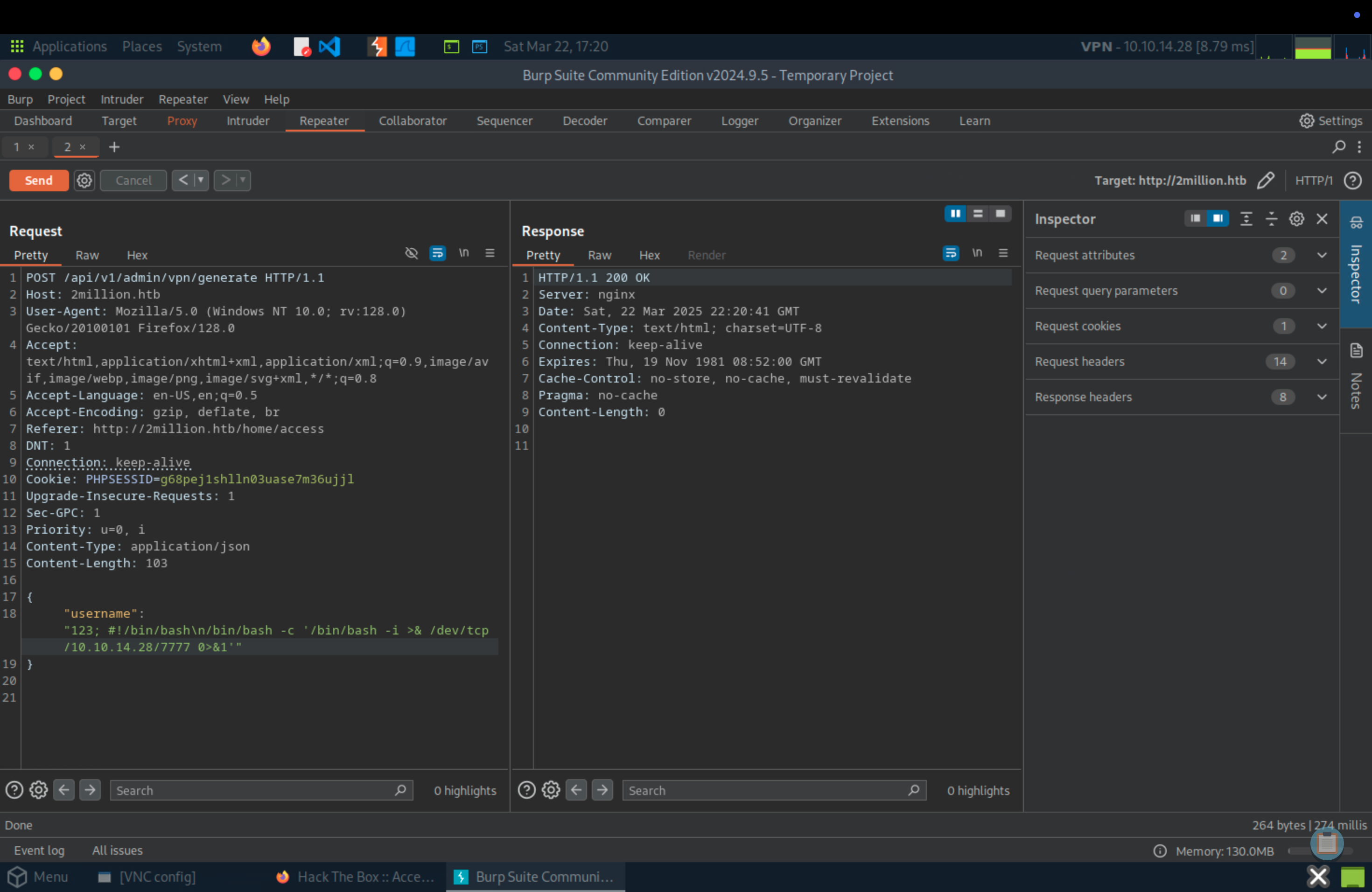Toggle line wrap in Response editor
Image resolution: width=1372 pixels, height=892 pixels.
point(951,252)
